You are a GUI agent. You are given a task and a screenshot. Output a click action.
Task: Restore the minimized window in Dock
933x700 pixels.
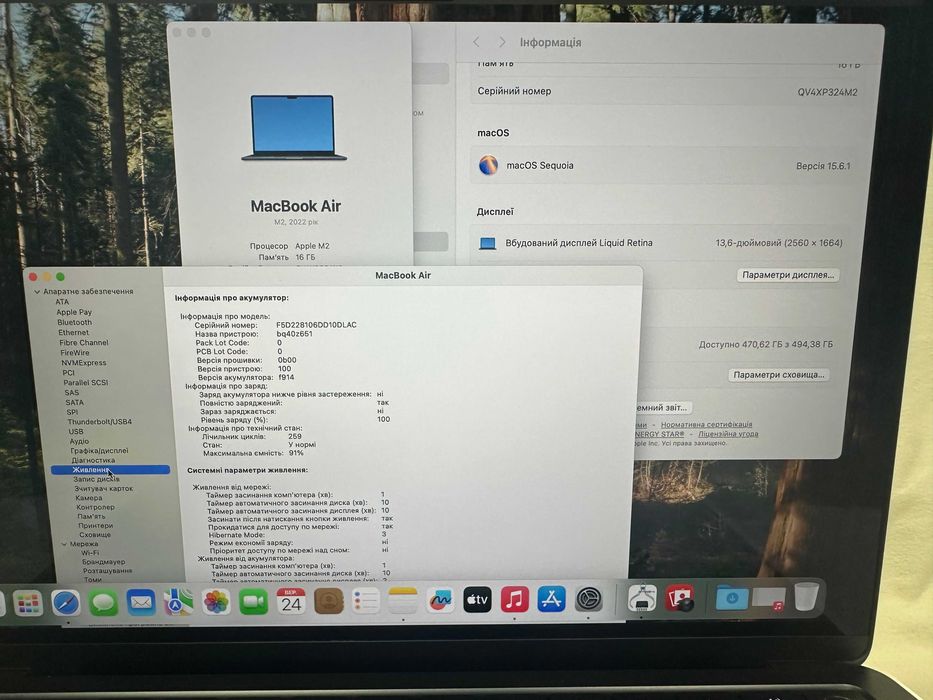pos(769,598)
